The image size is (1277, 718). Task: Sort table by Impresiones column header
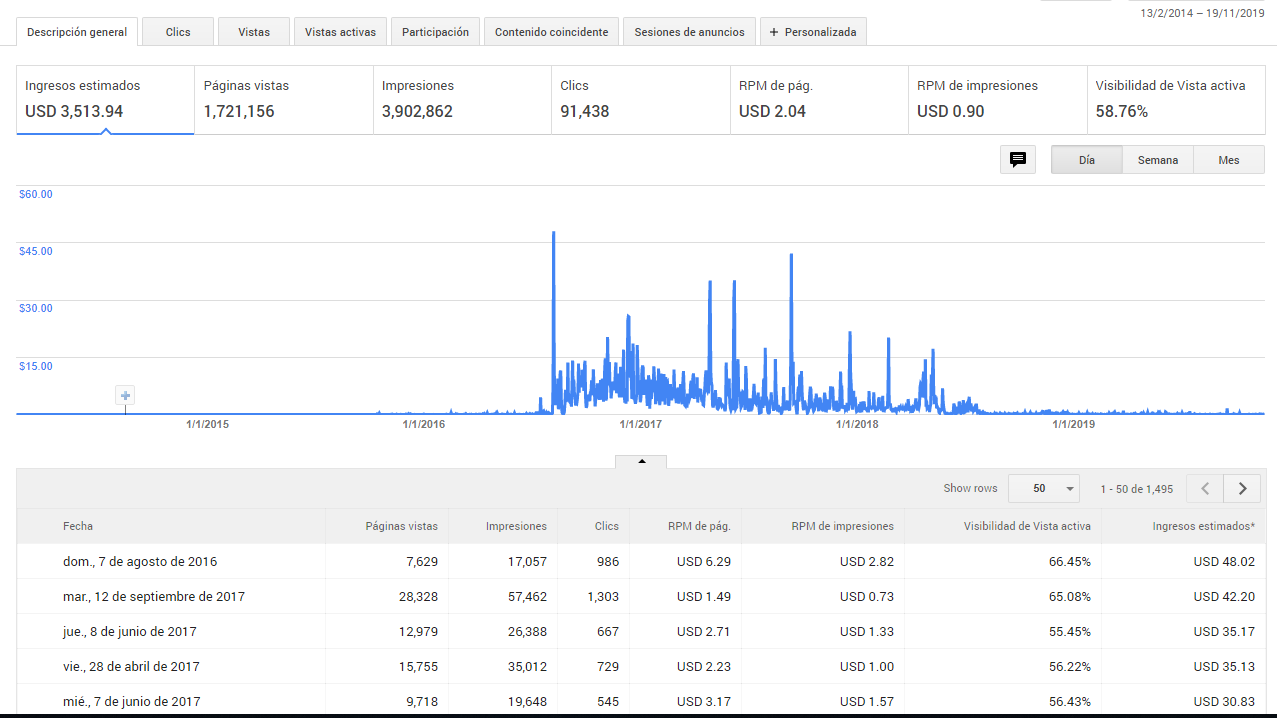[516, 526]
